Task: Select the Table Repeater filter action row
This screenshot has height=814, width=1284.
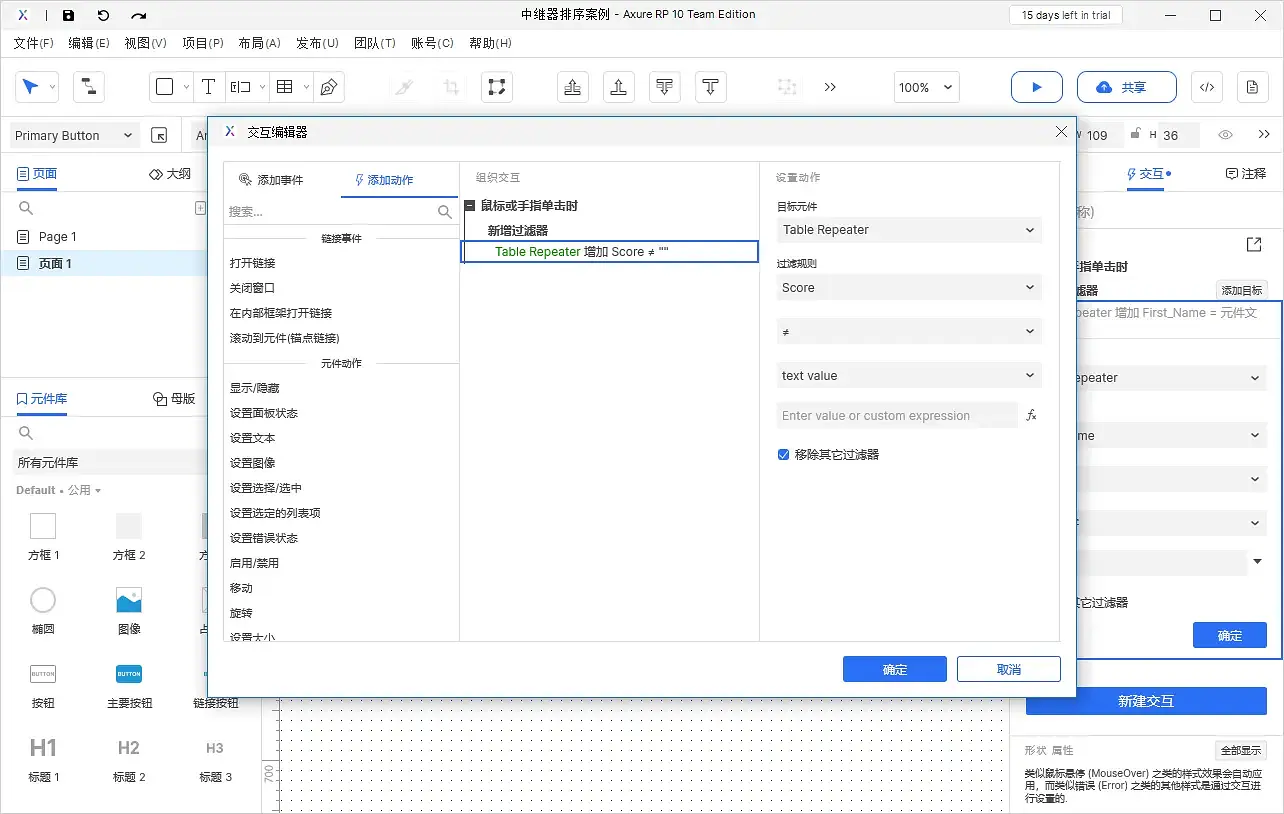Action: (610, 252)
